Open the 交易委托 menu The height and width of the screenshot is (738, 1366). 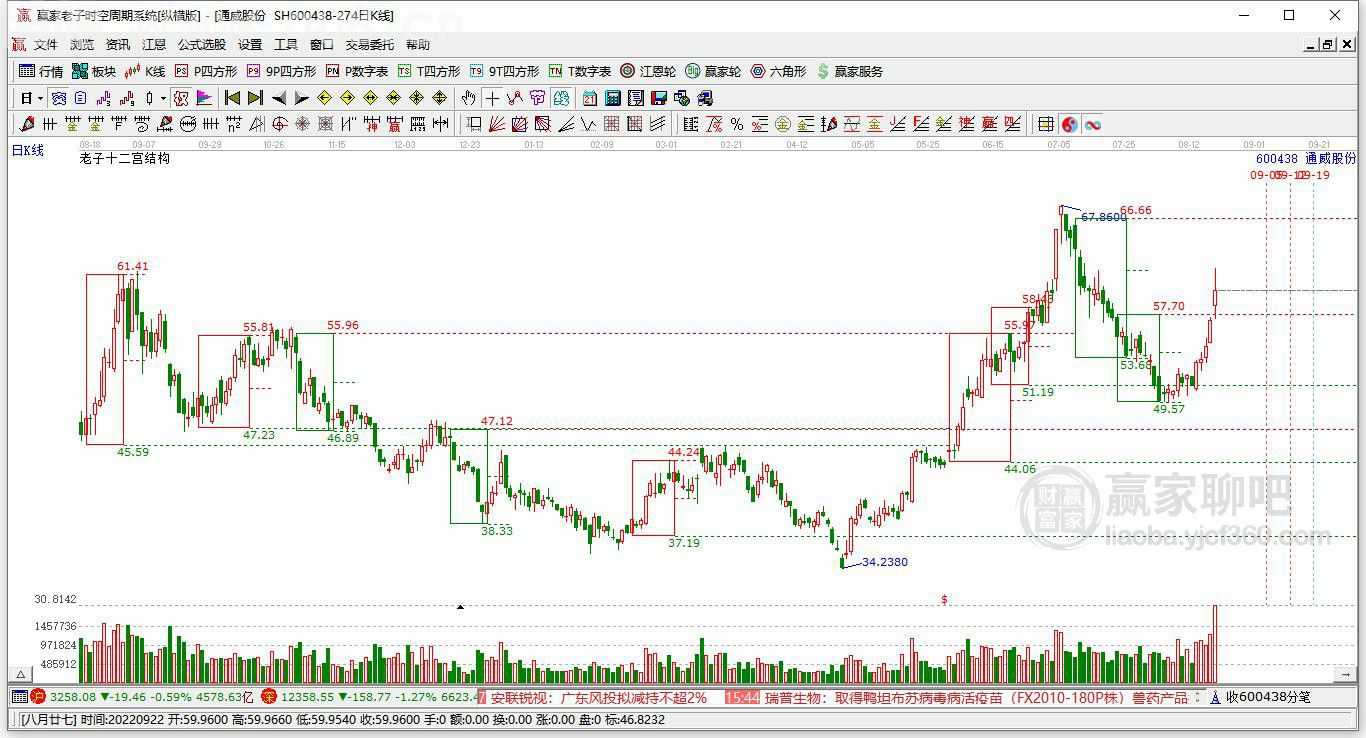coord(370,45)
